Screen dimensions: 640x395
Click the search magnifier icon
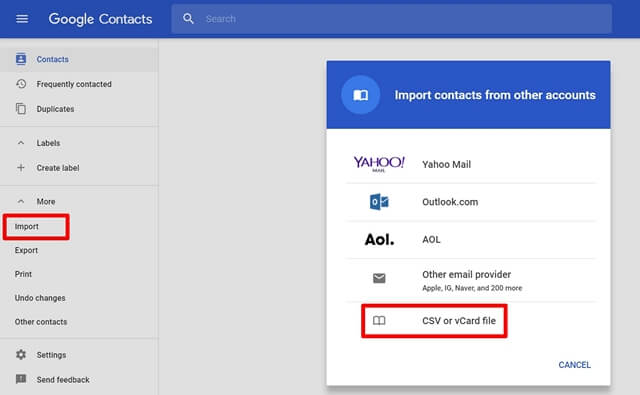pos(188,19)
